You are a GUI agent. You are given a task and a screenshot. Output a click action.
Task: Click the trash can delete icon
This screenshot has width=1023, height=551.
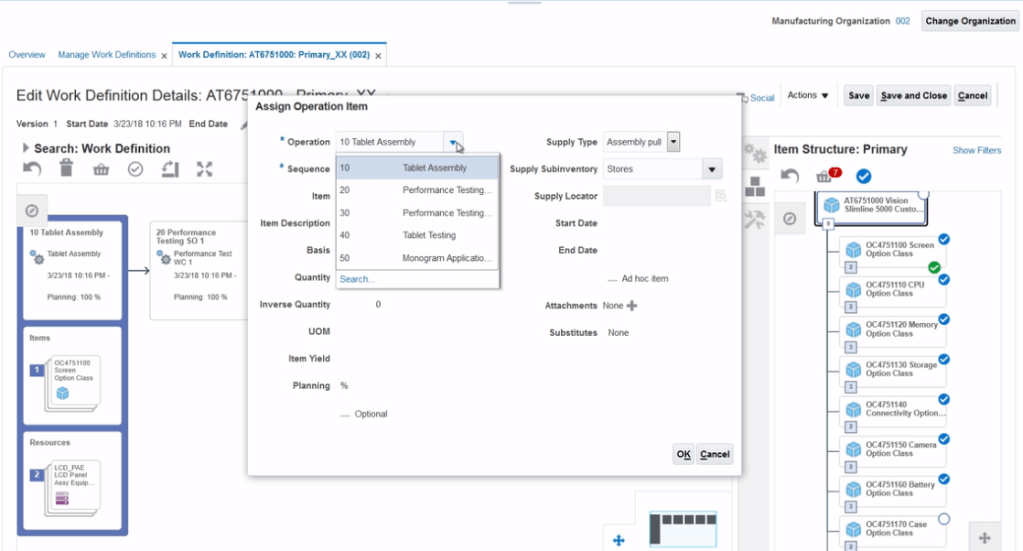point(66,169)
